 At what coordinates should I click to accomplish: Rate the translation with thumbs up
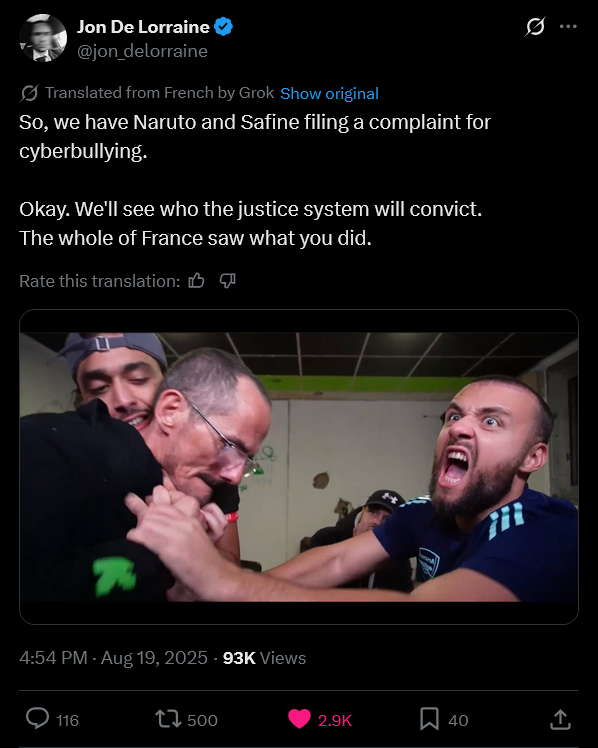[196, 281]
